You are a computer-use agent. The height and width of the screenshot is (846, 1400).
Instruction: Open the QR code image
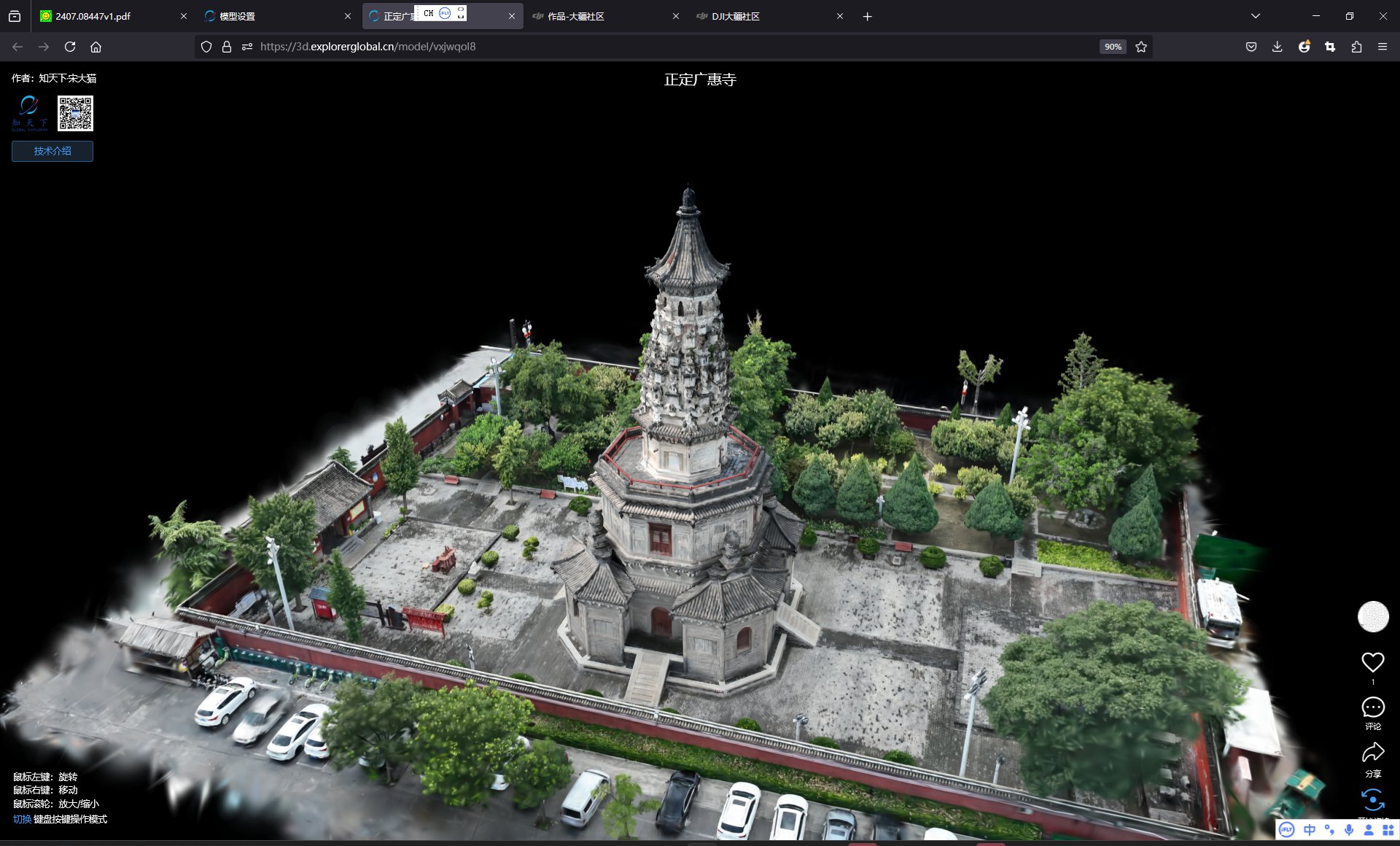[x=75, y=113]
